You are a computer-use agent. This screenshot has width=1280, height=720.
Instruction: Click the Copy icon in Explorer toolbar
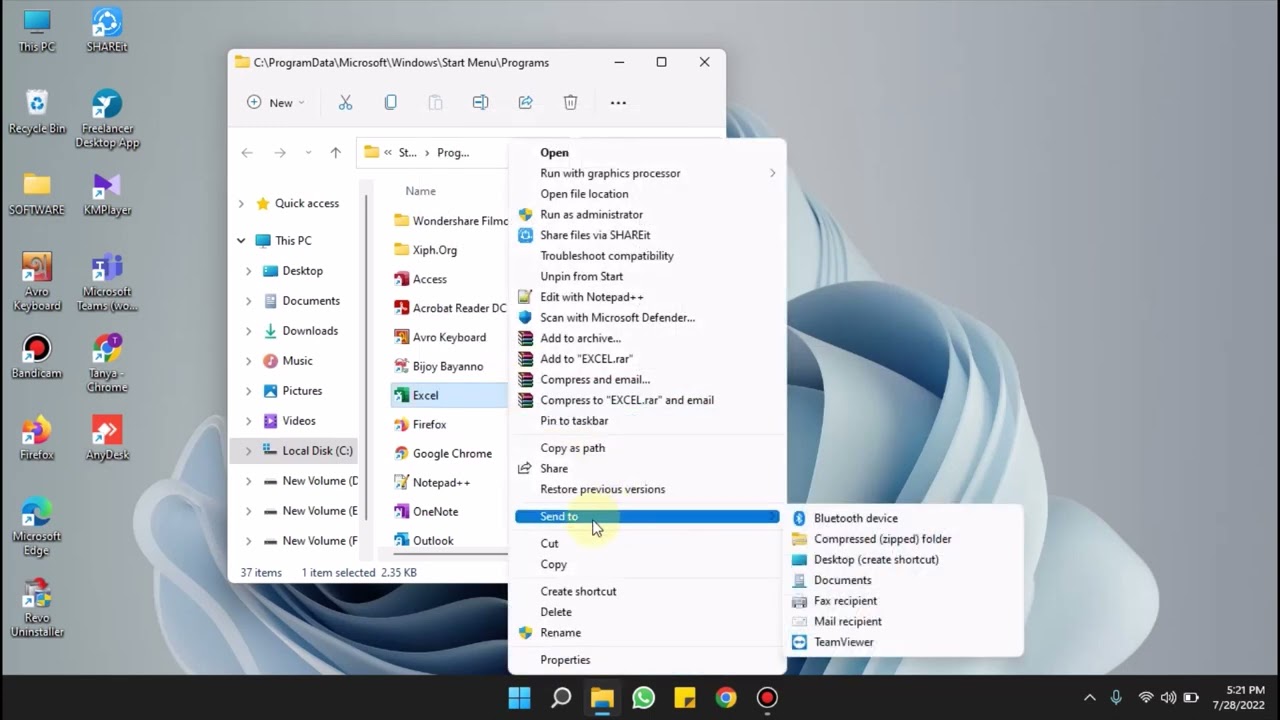tap(390, 102)
